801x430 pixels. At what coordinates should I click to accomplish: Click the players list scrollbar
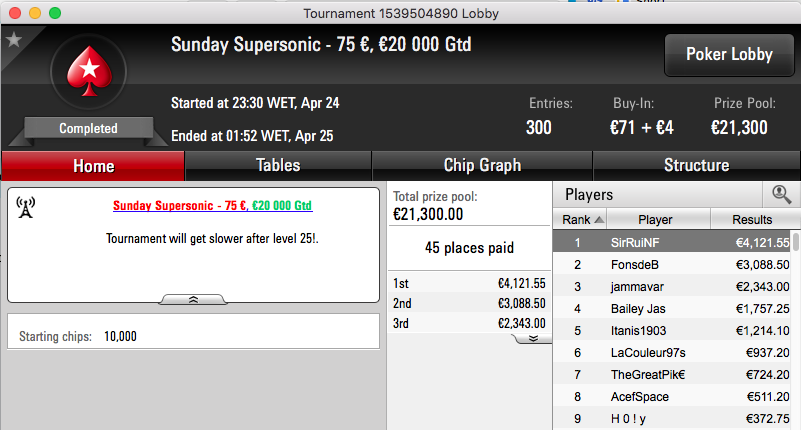pos(795,242)
